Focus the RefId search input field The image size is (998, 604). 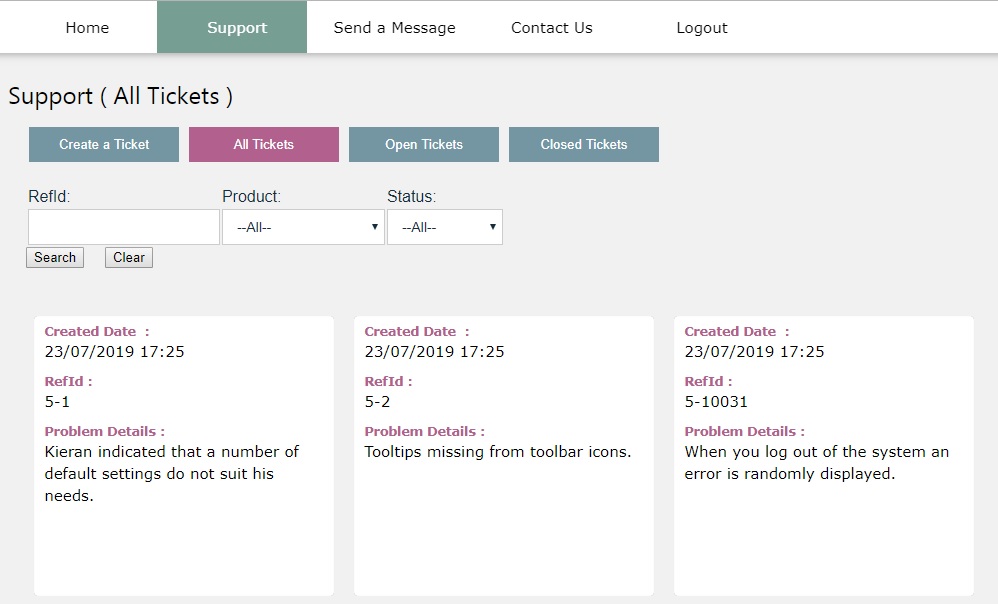pyautogui.click(x=123, y=227)
